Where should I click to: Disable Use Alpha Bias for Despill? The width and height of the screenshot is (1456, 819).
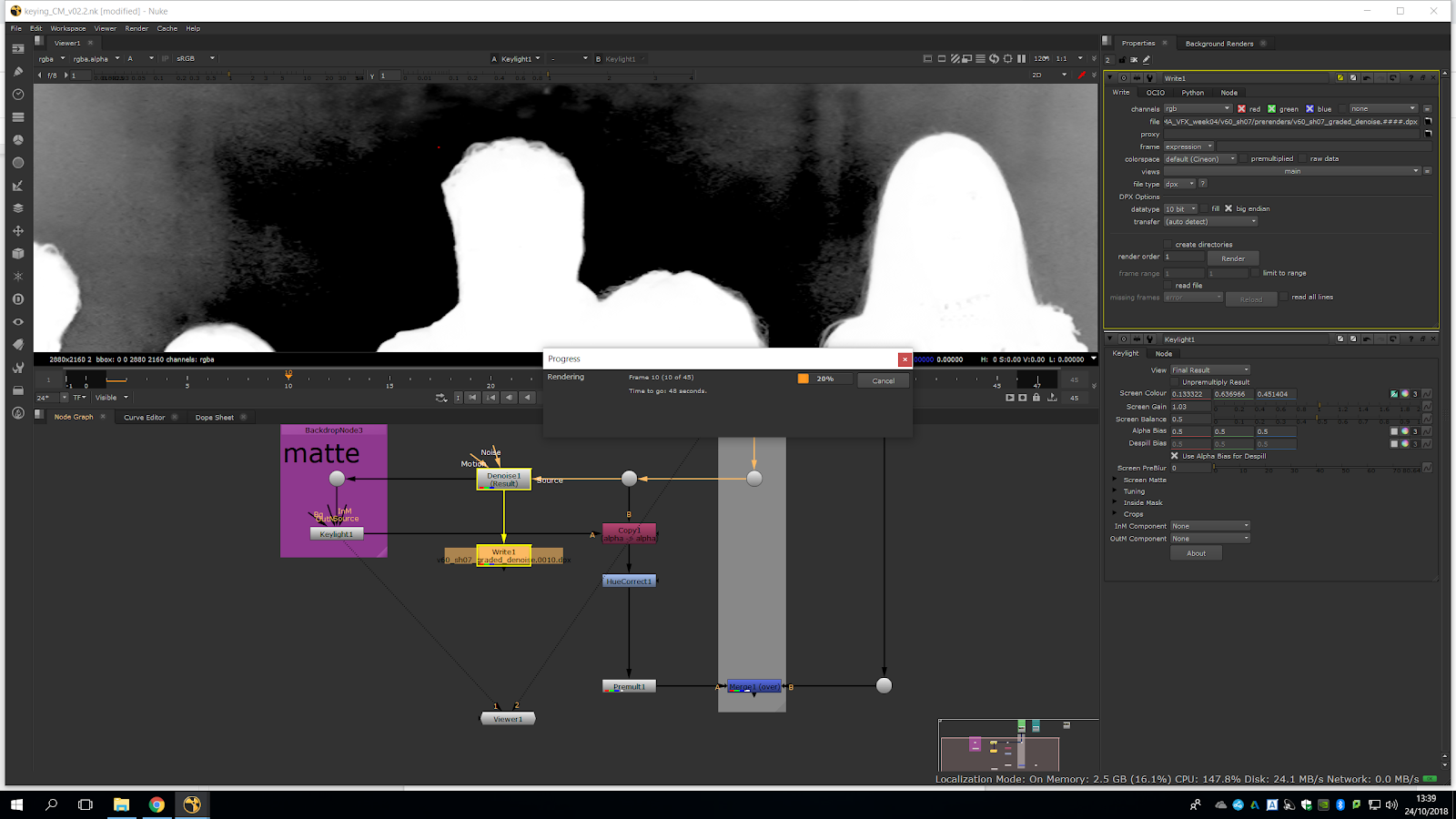pyautogui.click(x=1175, y=456)
